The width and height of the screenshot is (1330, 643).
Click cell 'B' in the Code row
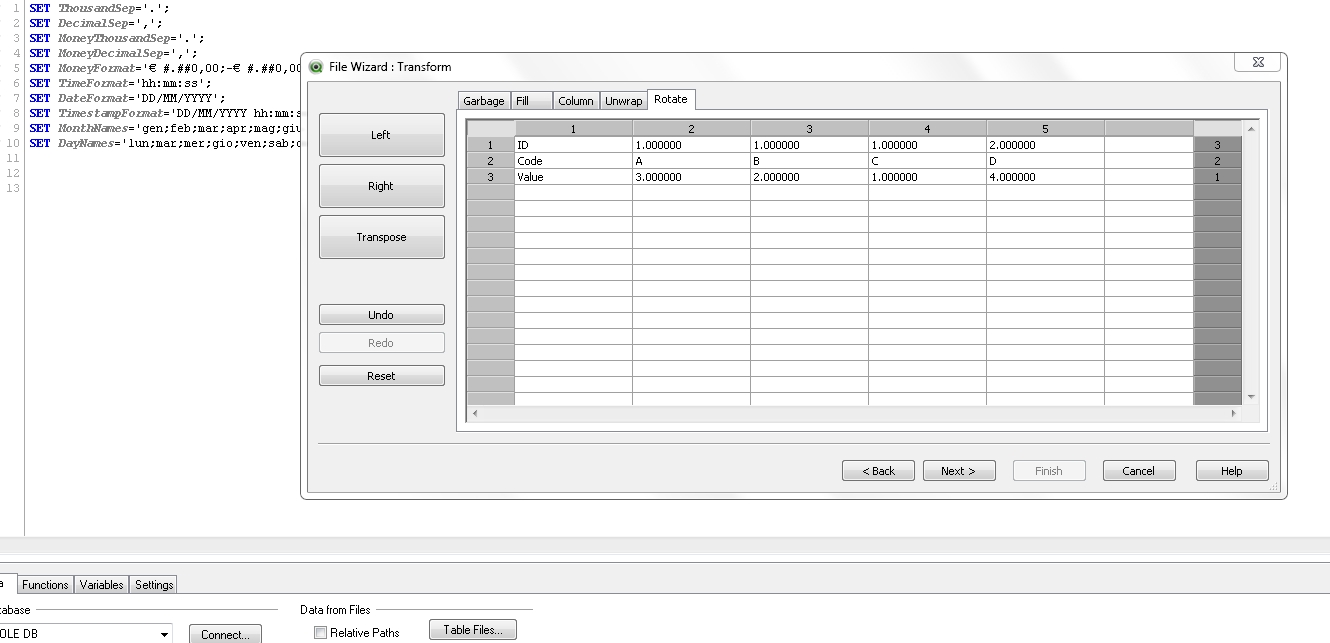tap(809, 161)
